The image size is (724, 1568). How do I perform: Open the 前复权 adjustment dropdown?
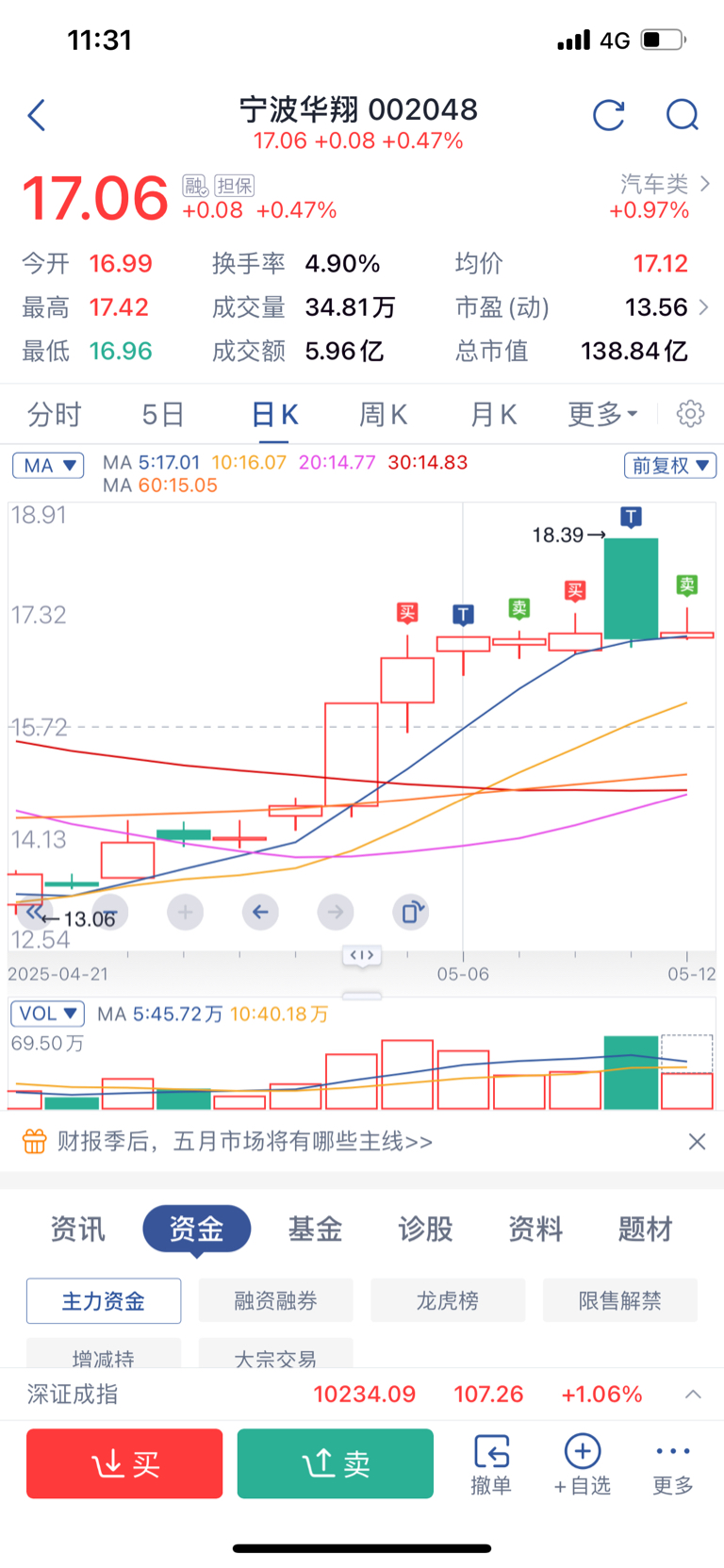[x=670, y=465]
